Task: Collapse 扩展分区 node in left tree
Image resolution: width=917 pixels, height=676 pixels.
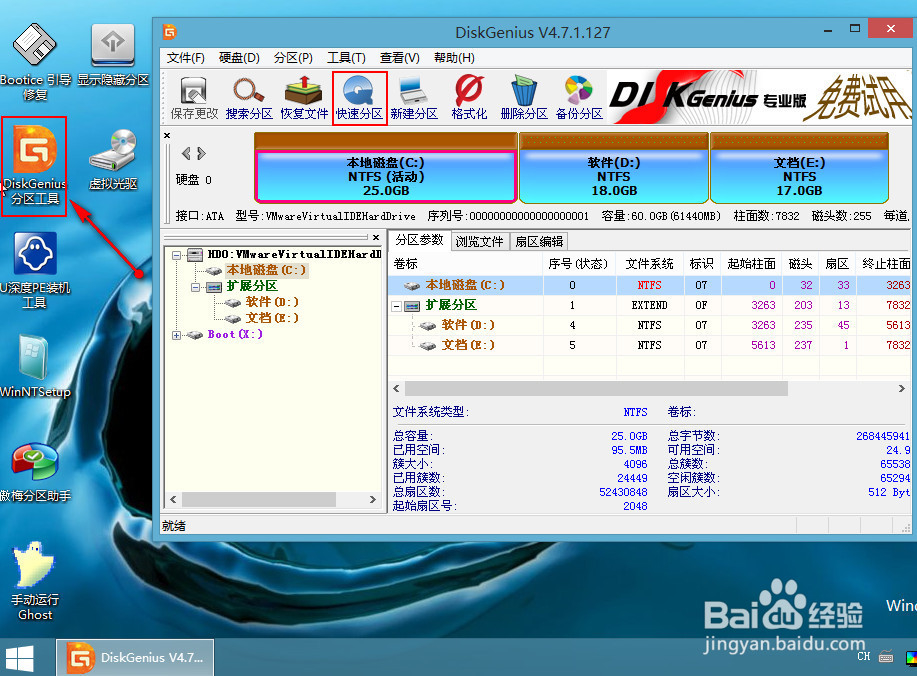Action: (x=195, y=287)
